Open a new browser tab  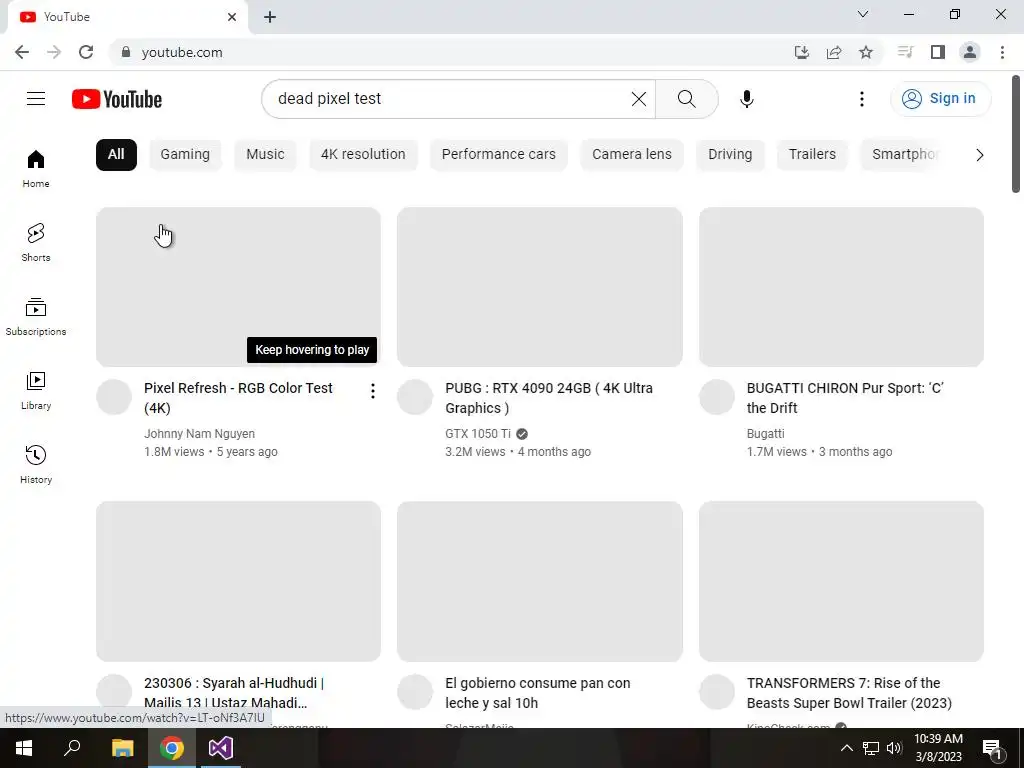pyautogui.click(x=270, y=17)
